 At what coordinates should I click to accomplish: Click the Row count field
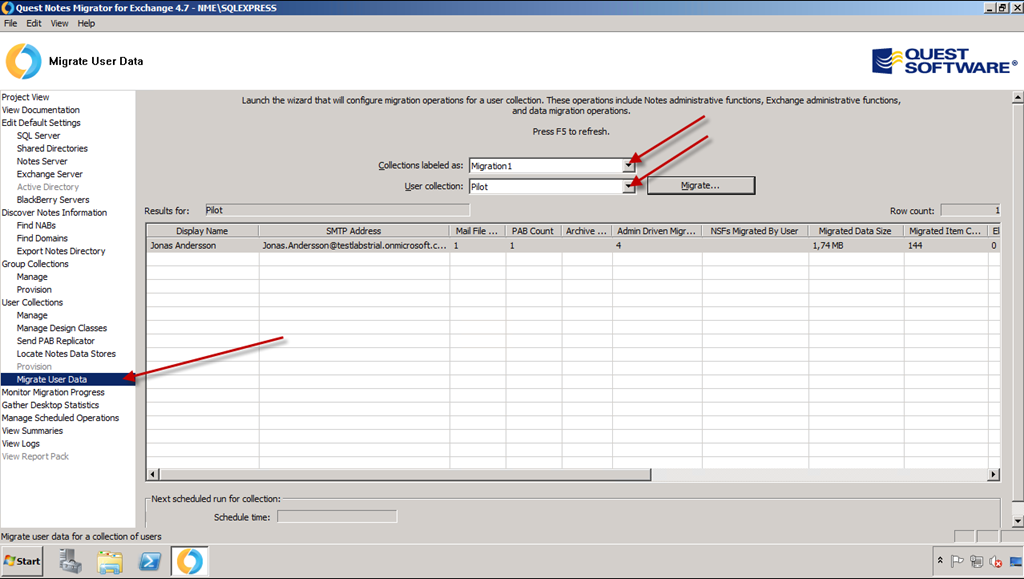tap(970, 211)
